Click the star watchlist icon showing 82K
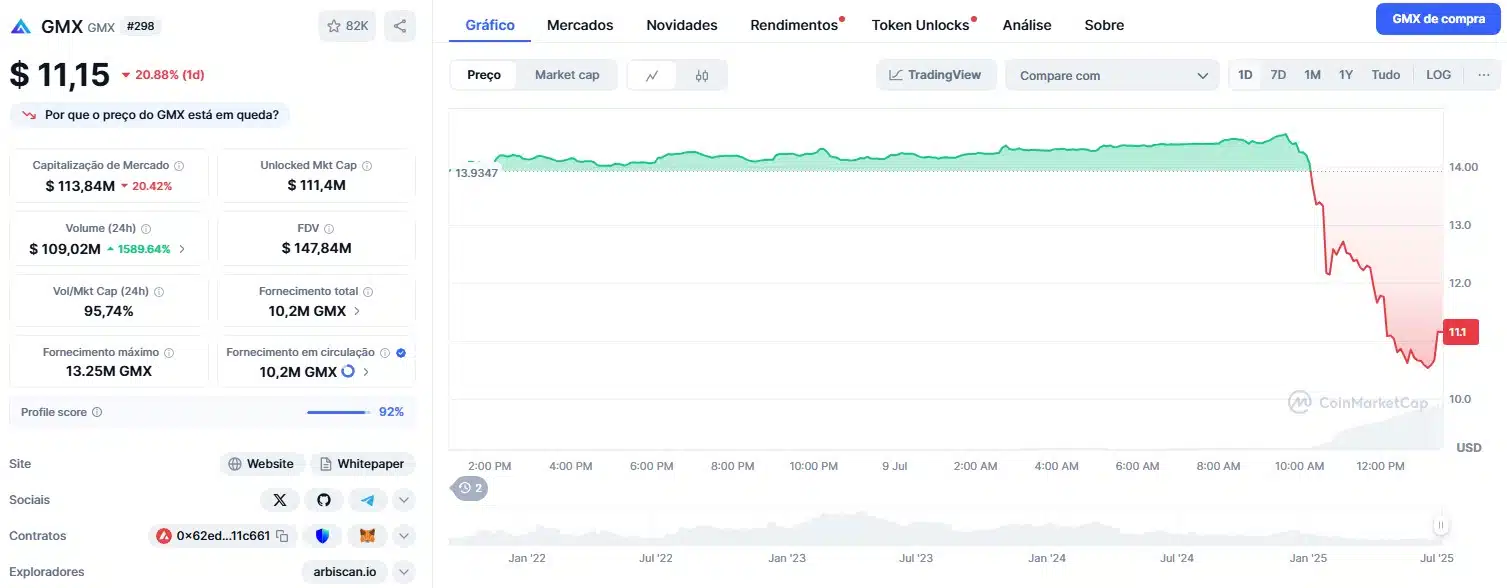The image size is (1507, 588). pos(347,26)
